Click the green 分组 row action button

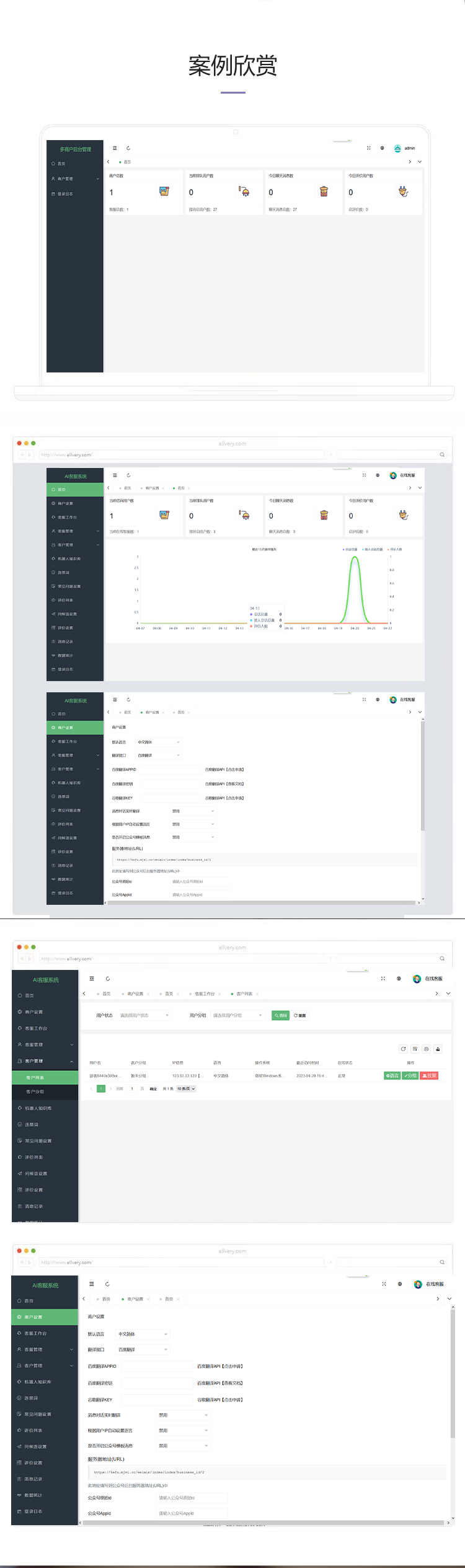410,1075
